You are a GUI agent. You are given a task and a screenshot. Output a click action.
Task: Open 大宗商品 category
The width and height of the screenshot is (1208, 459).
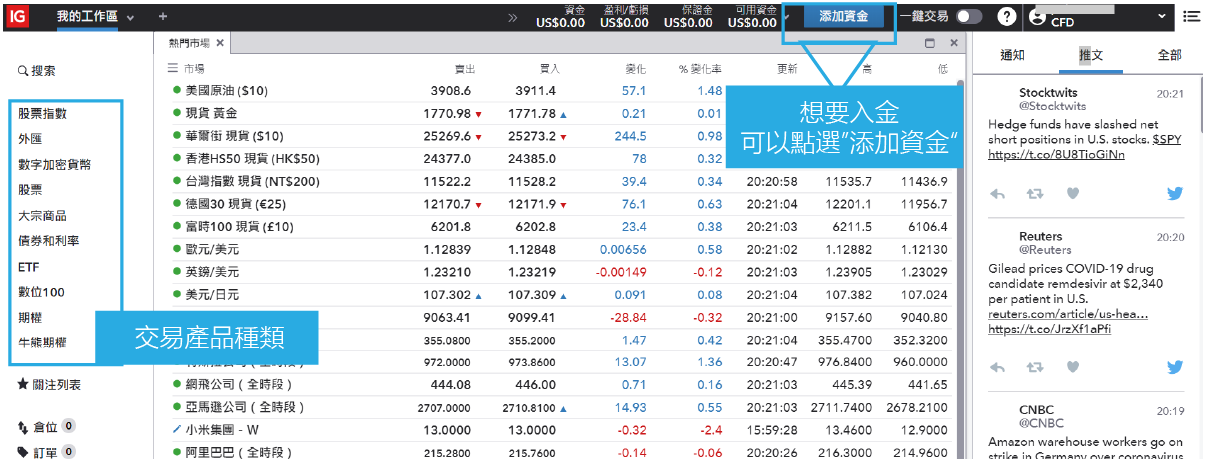tap(42, 215)
